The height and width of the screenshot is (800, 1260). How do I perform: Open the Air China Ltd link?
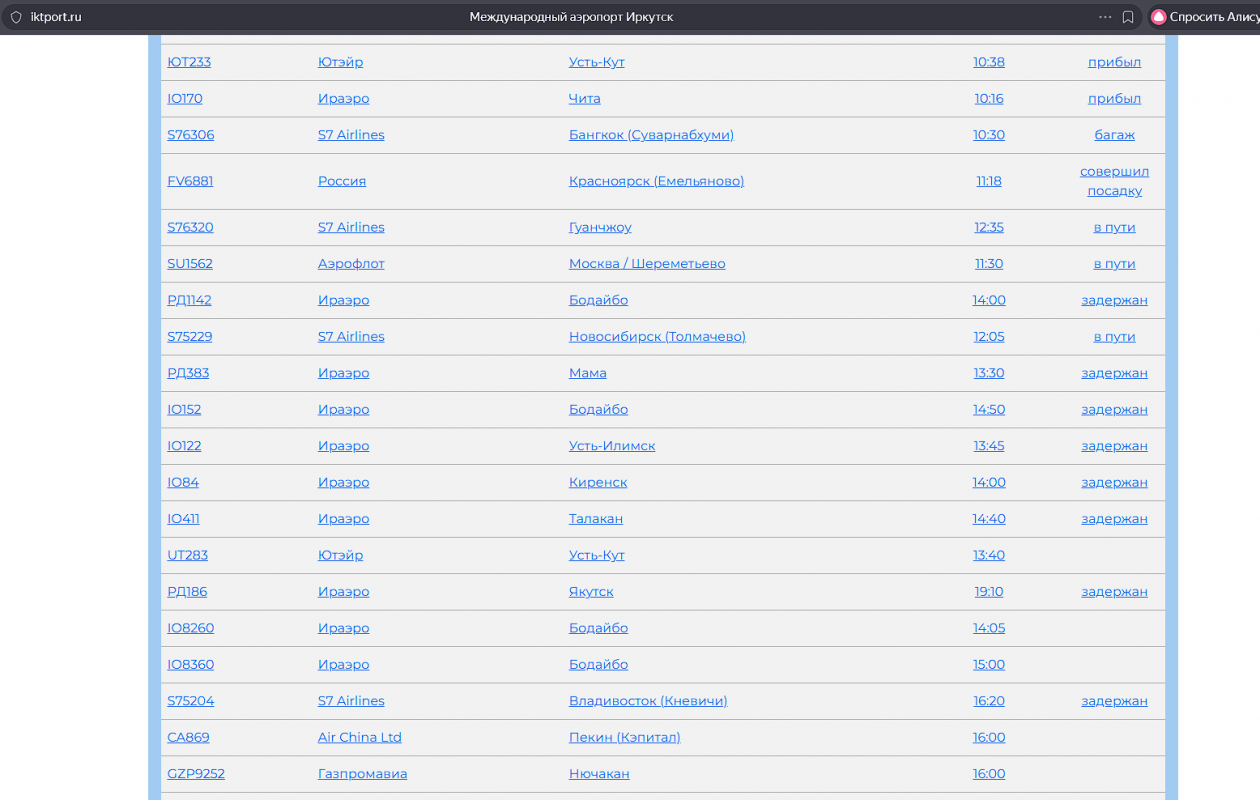[359, 738]
